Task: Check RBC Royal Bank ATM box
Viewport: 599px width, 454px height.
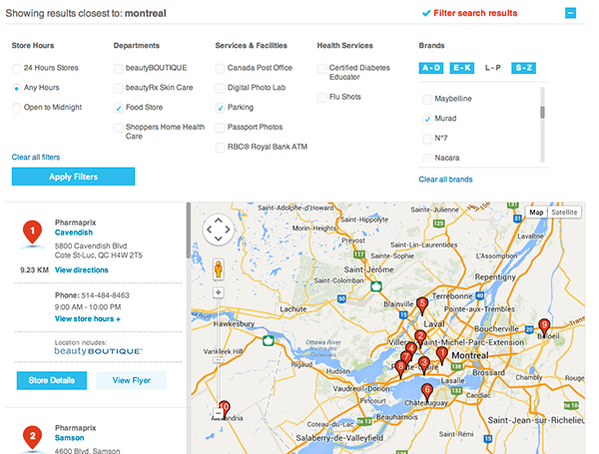Action: tap(220, 148)
